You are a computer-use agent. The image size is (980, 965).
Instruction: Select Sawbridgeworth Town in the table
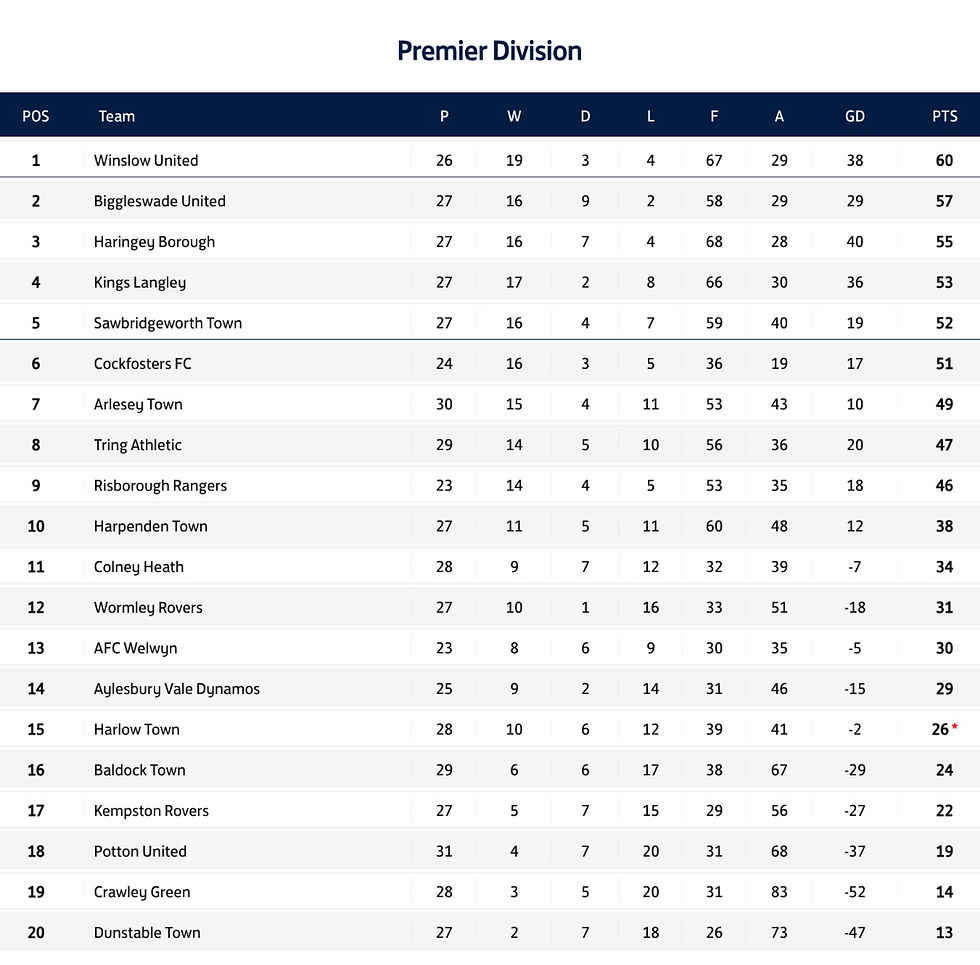point(168,323)
